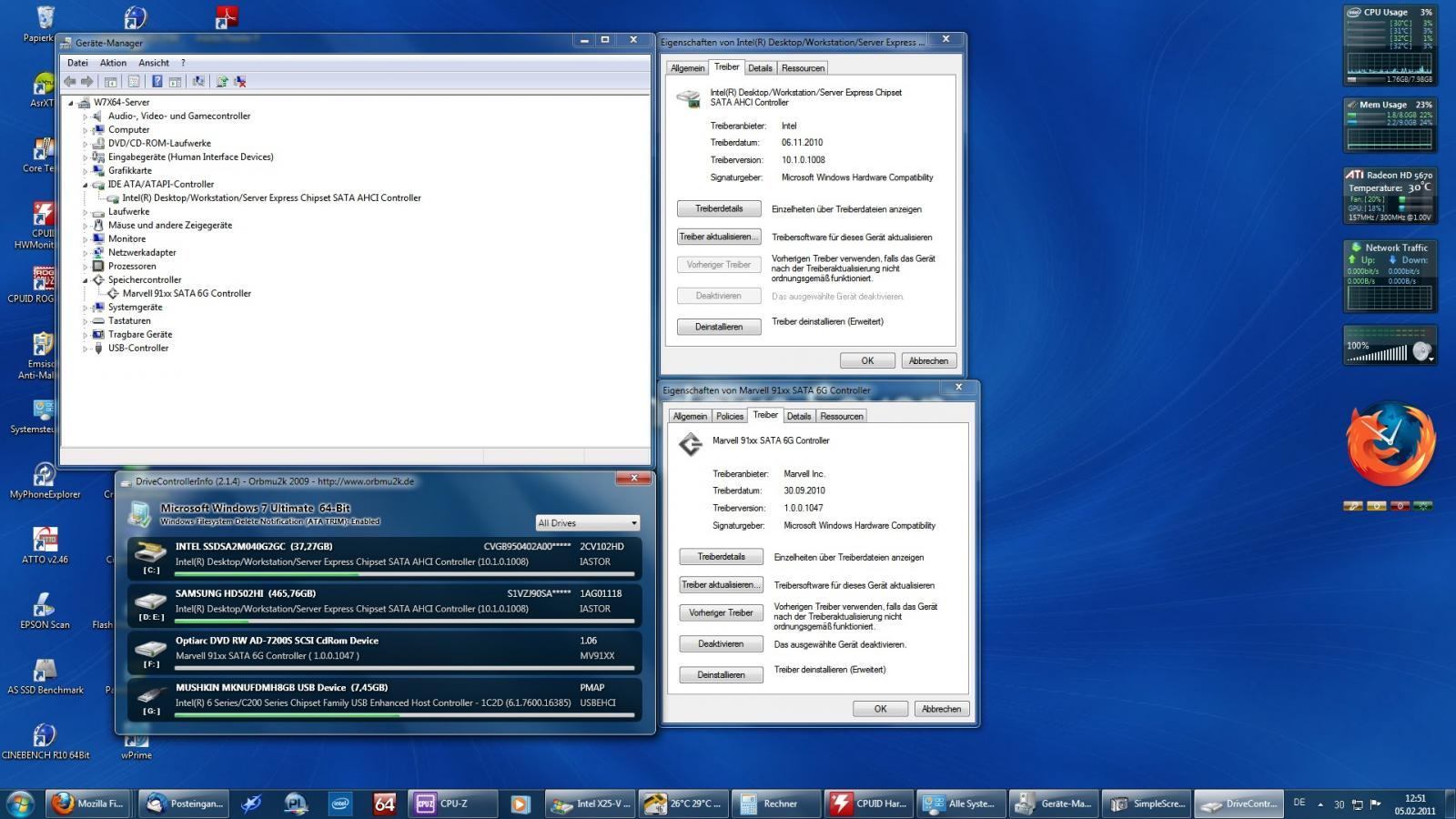1456x819 pixels.
Task: Click uninstall device icon with red X
Action: [240, 81]
